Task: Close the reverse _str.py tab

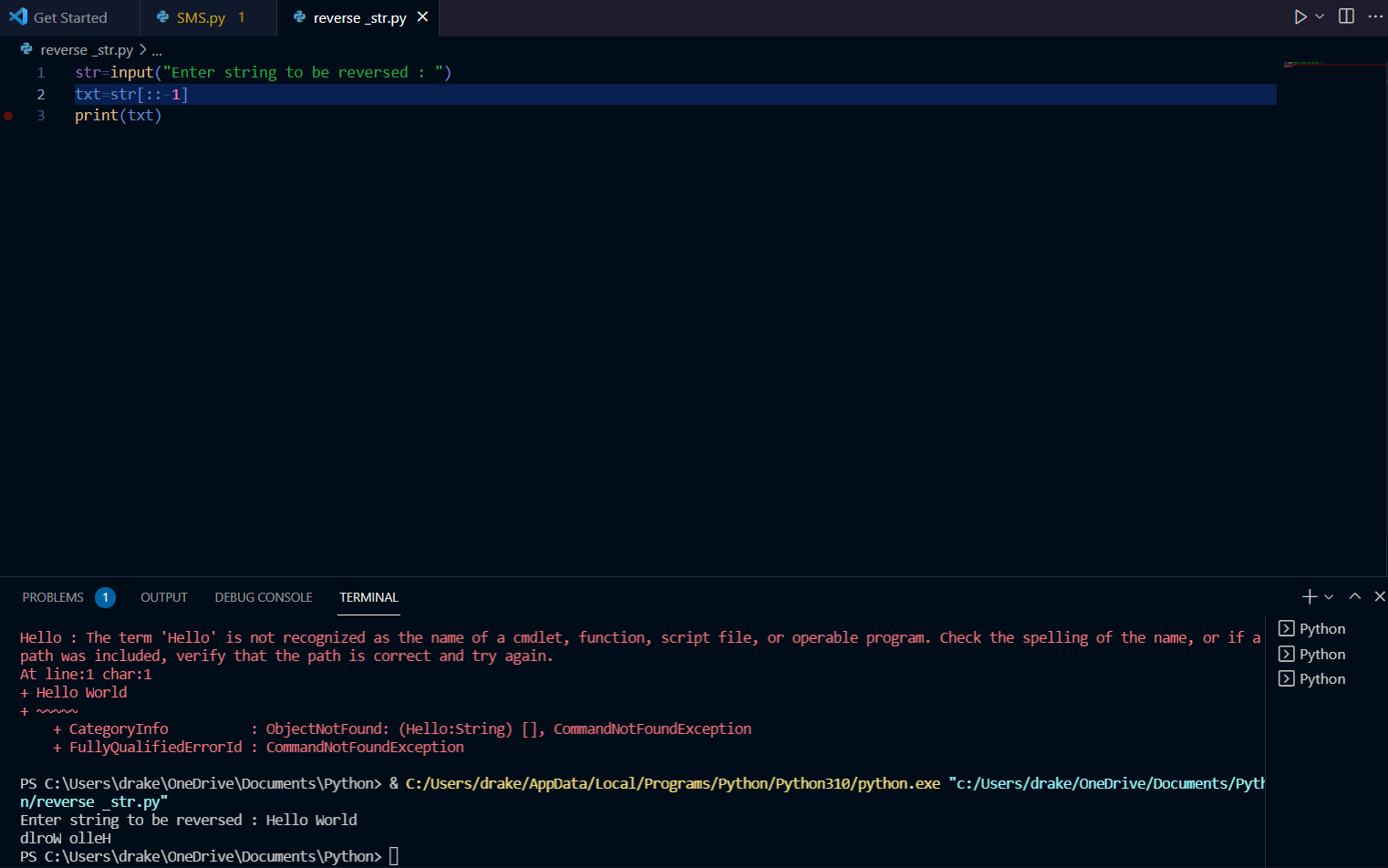Action: pos(422,16)
